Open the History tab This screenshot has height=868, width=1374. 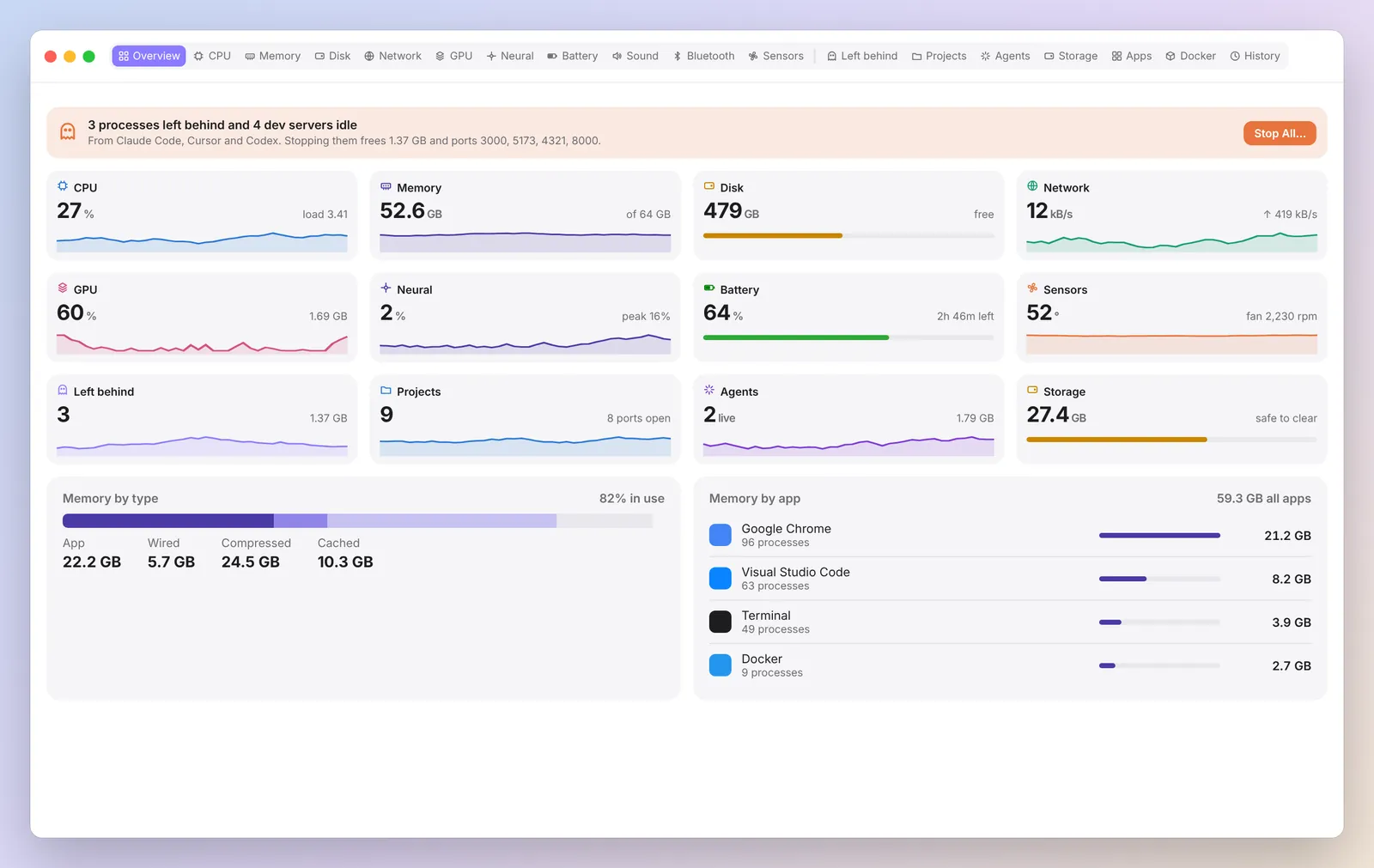tap(1255, 56)
